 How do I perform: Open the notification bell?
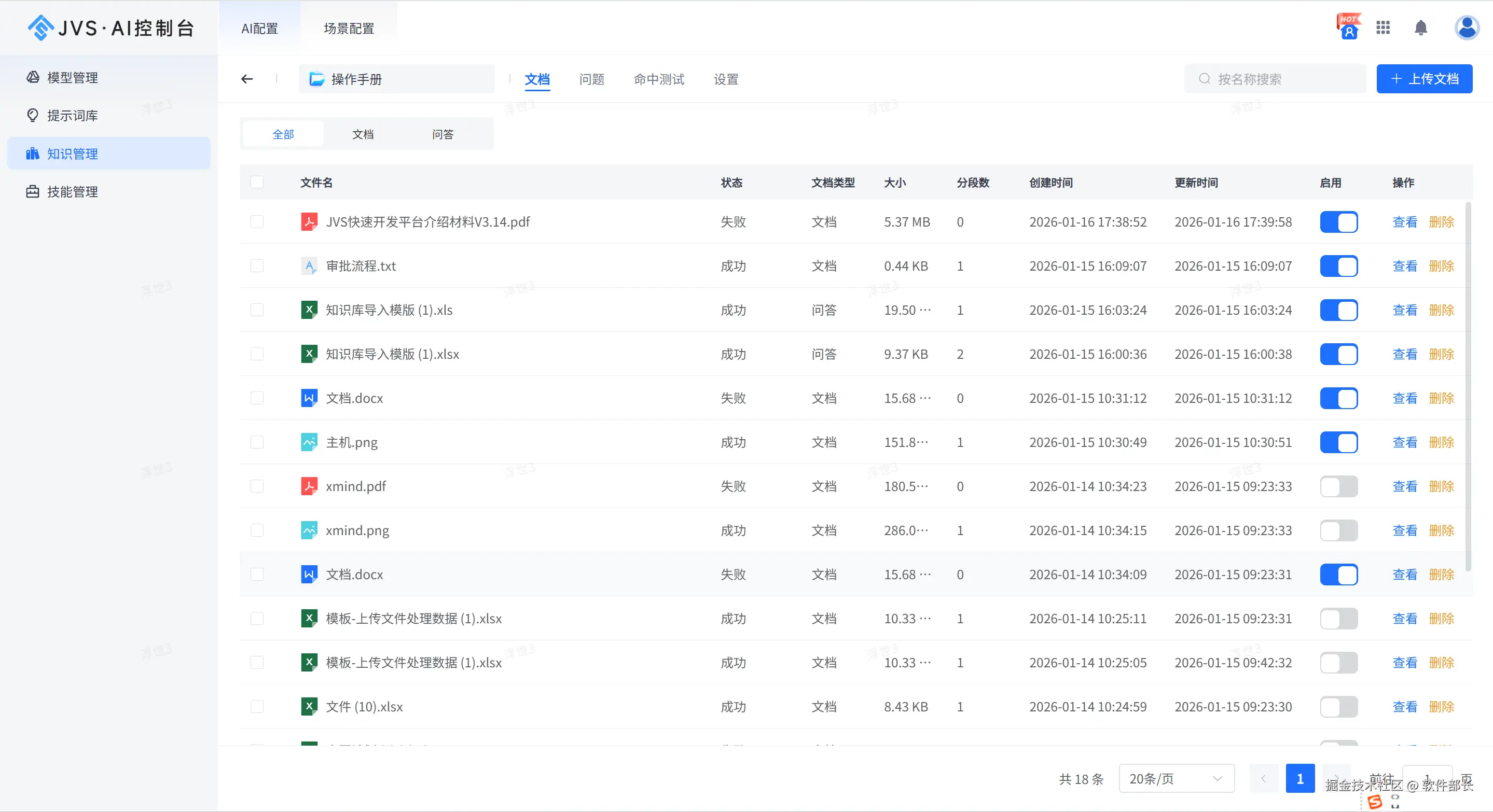[x=1420, y=28]
